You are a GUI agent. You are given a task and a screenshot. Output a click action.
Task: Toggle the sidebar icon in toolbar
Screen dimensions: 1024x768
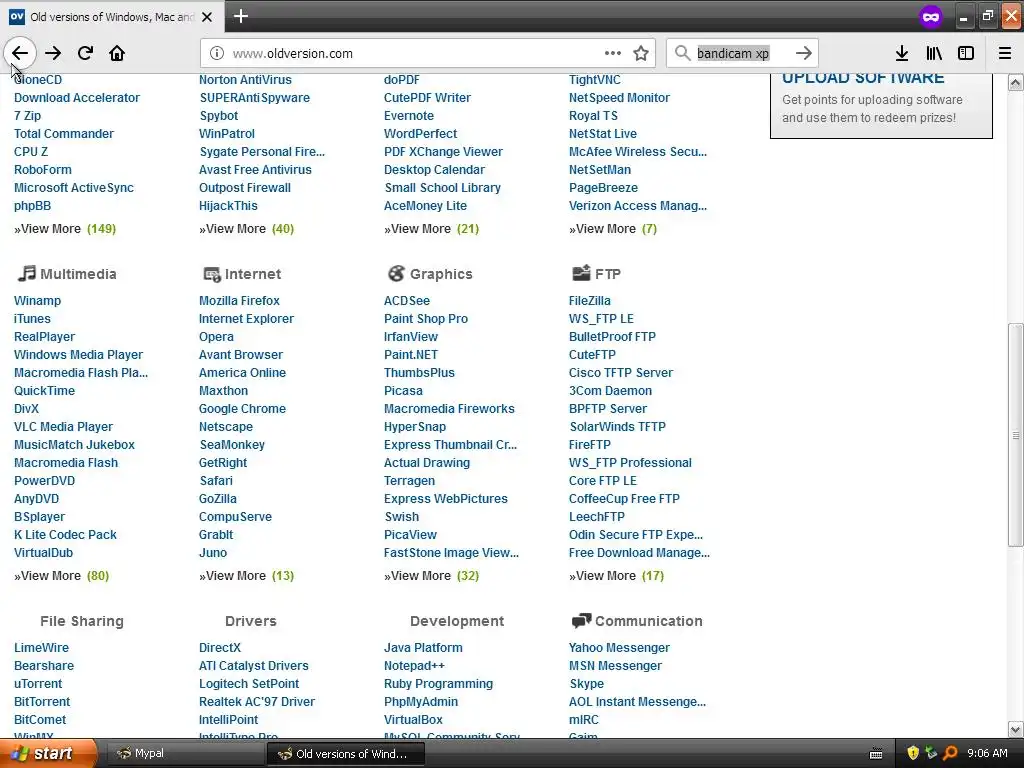pos(966,53)
